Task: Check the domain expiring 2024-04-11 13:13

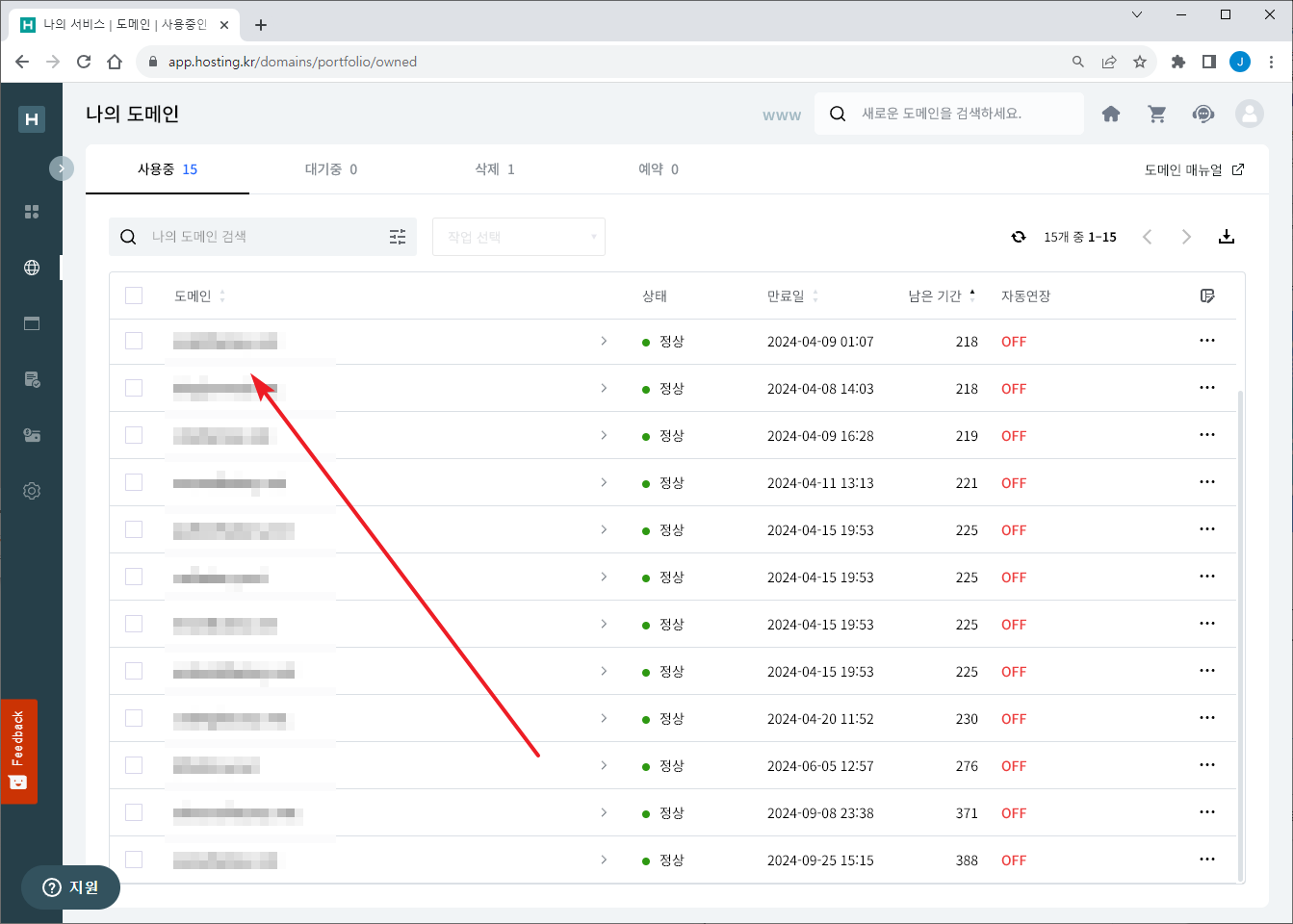Action: coord(134,482)
